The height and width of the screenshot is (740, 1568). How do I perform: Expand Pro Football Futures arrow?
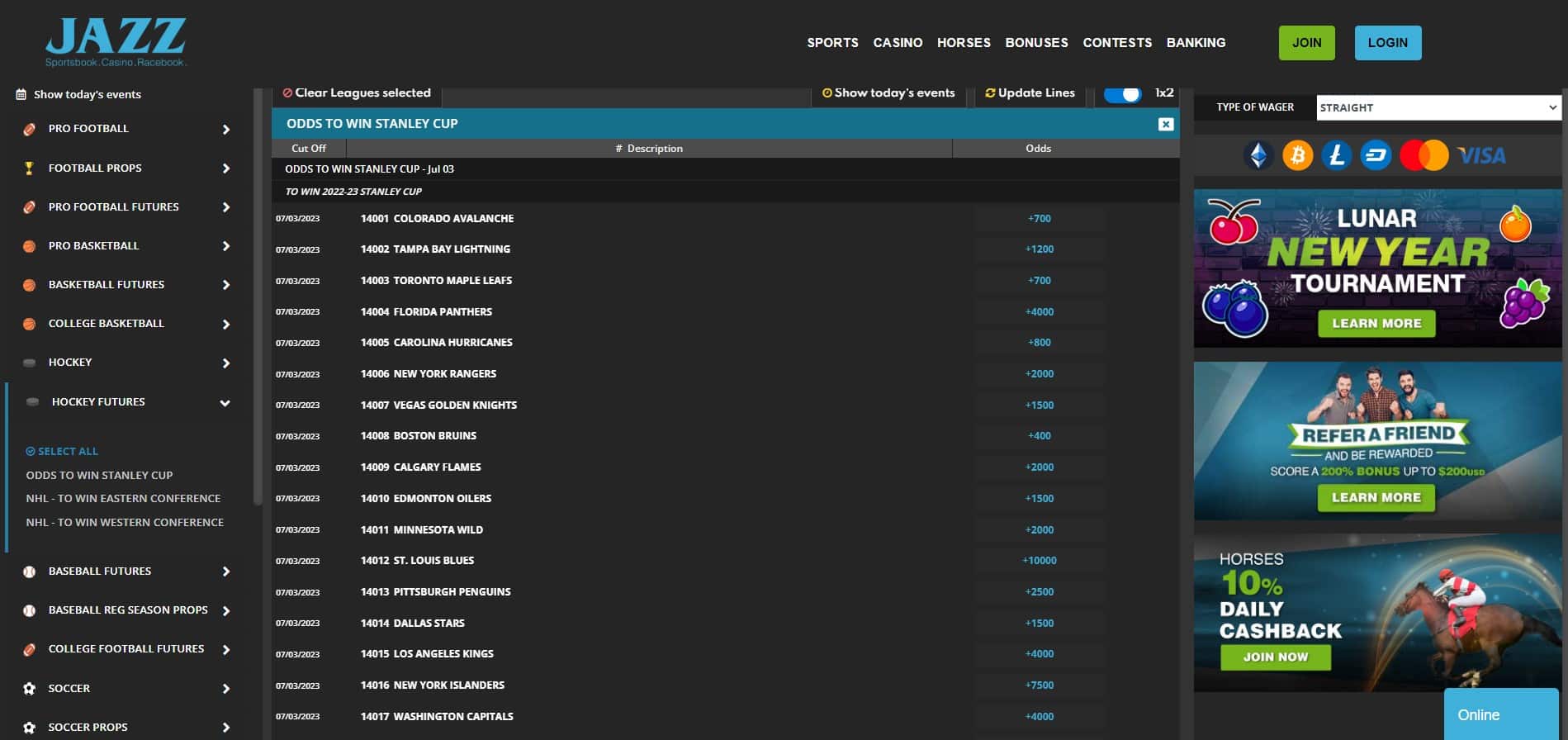coord(226,207)
